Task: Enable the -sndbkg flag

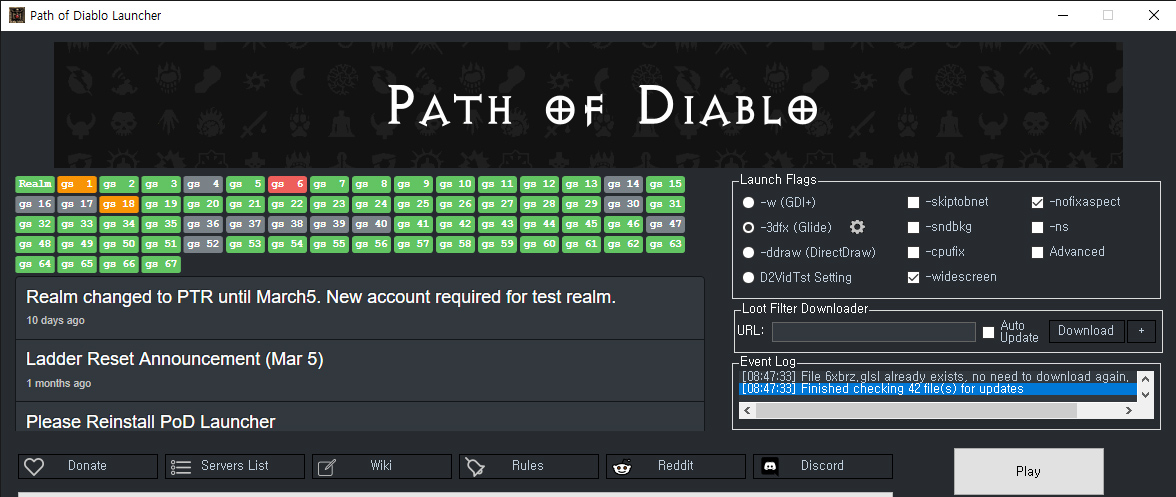Action: (x=914, y=227)
